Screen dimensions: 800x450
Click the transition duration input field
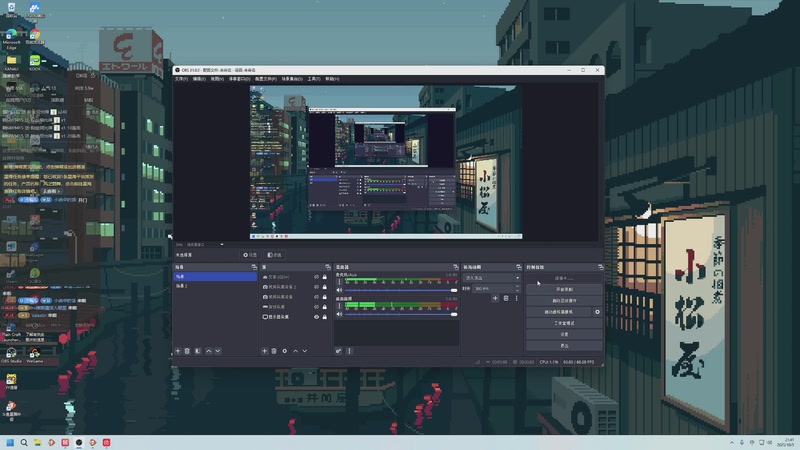(x=493, y=288)
